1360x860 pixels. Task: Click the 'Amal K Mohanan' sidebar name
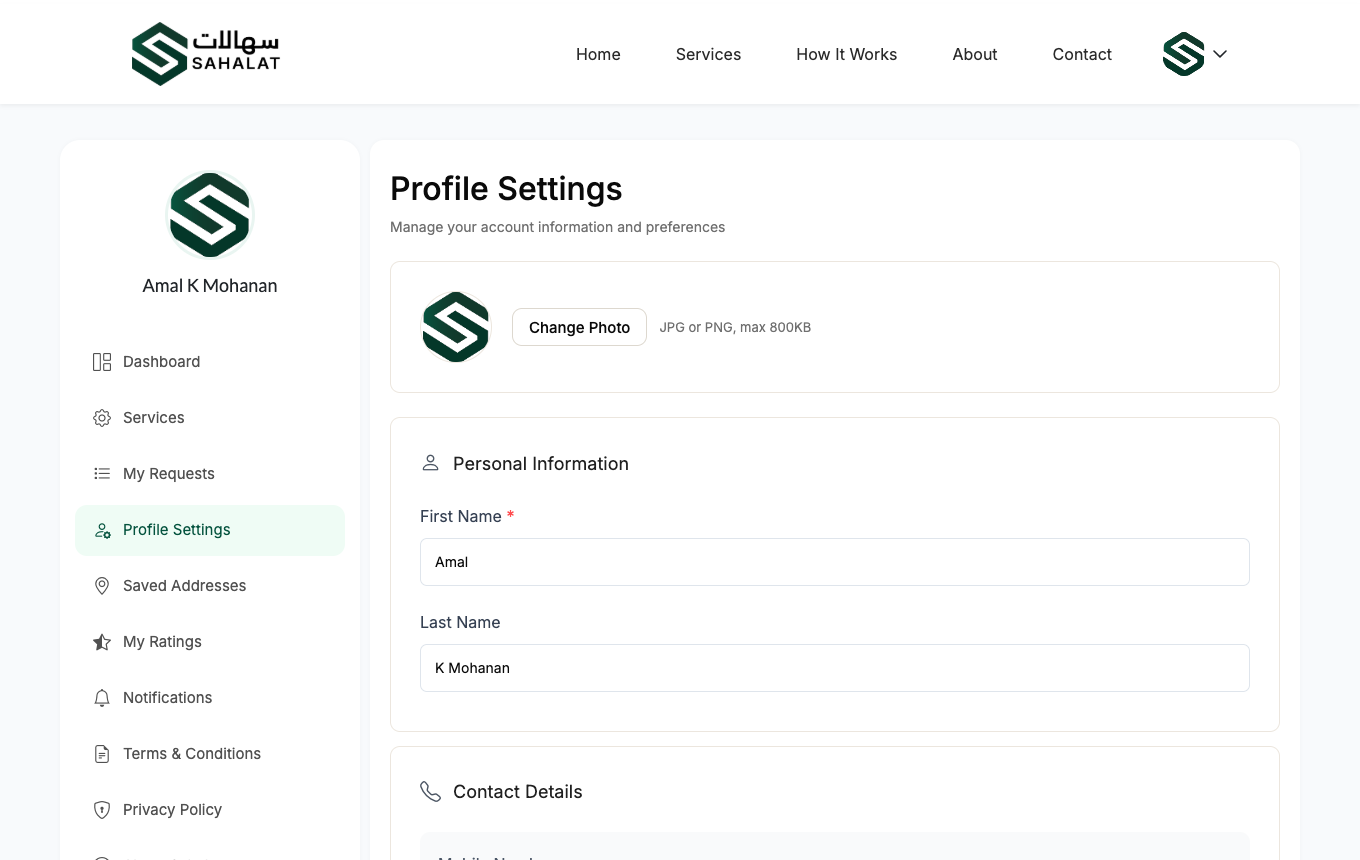210,286
